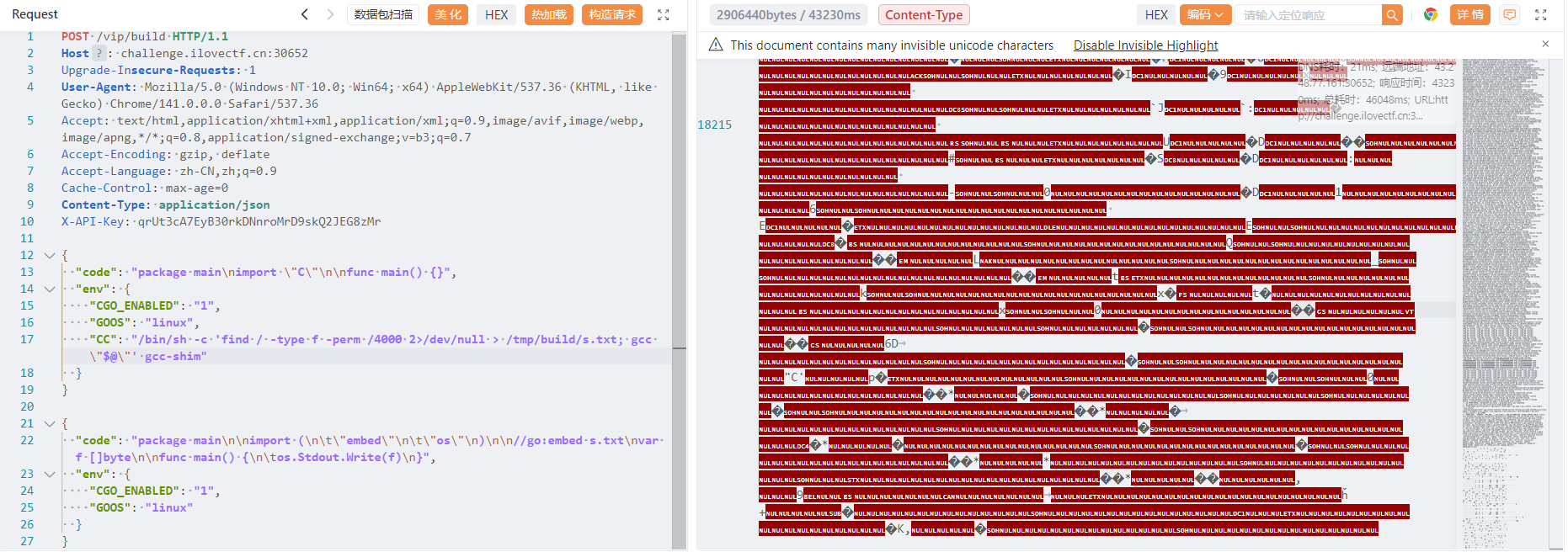This screenshot has width=1568, height=552.
Task: Toggle the 美化 beautify button
Action: (x=448, y=14)
